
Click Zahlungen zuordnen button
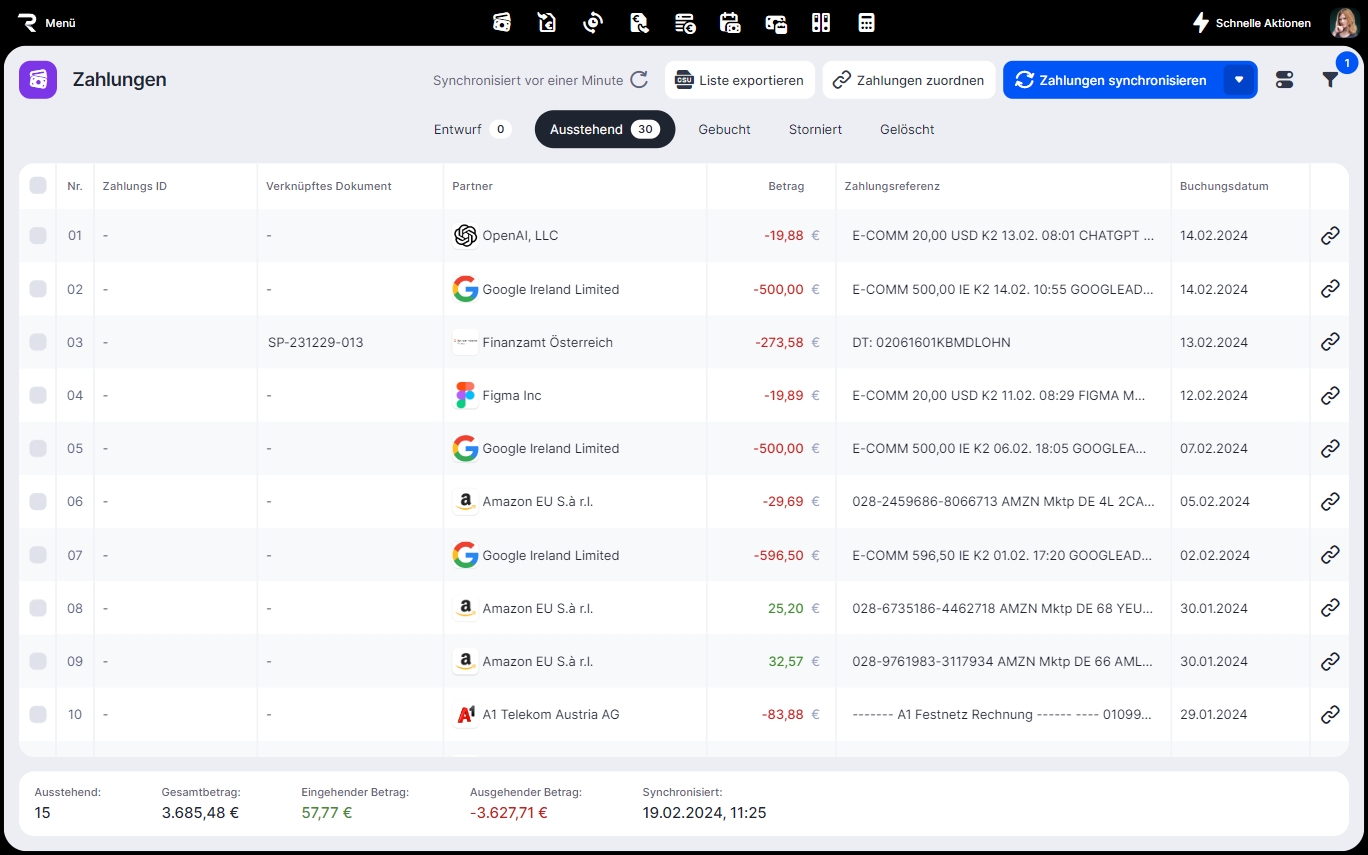click(x=908, y=80)
